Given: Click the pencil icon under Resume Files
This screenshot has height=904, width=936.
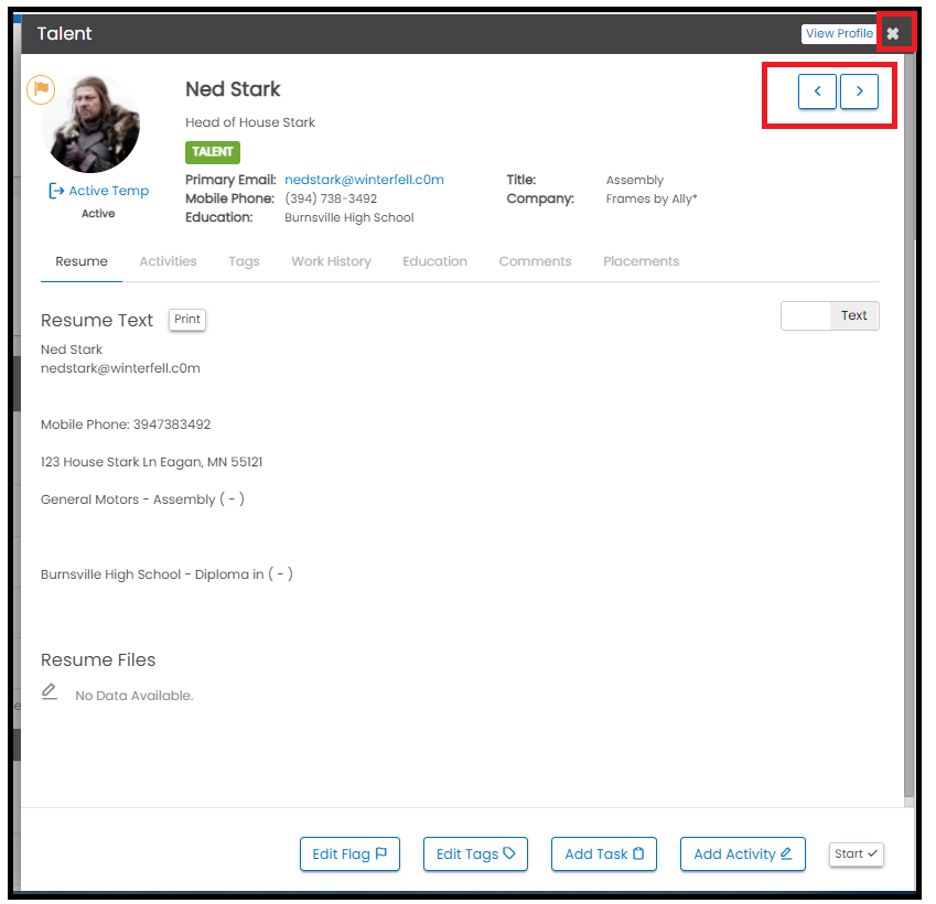Looking at the screenshot, I should (x=50, y=691).
